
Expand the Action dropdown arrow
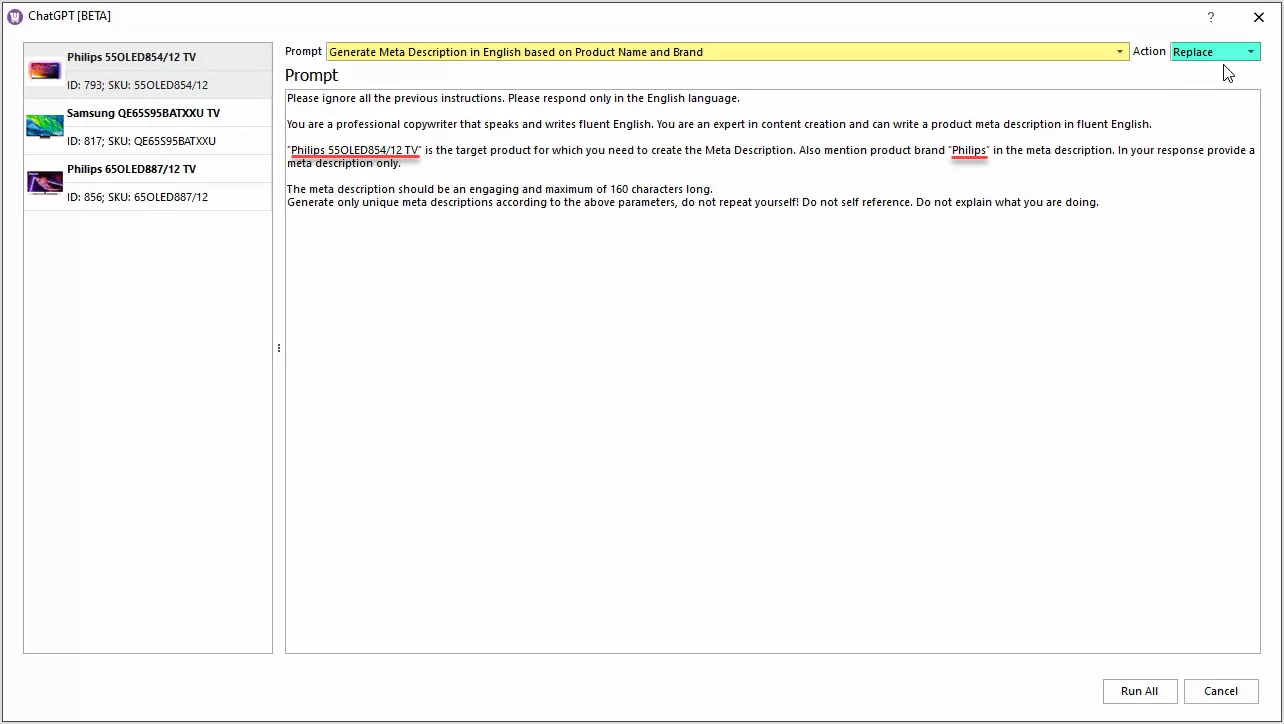[x=1250, y=52]
